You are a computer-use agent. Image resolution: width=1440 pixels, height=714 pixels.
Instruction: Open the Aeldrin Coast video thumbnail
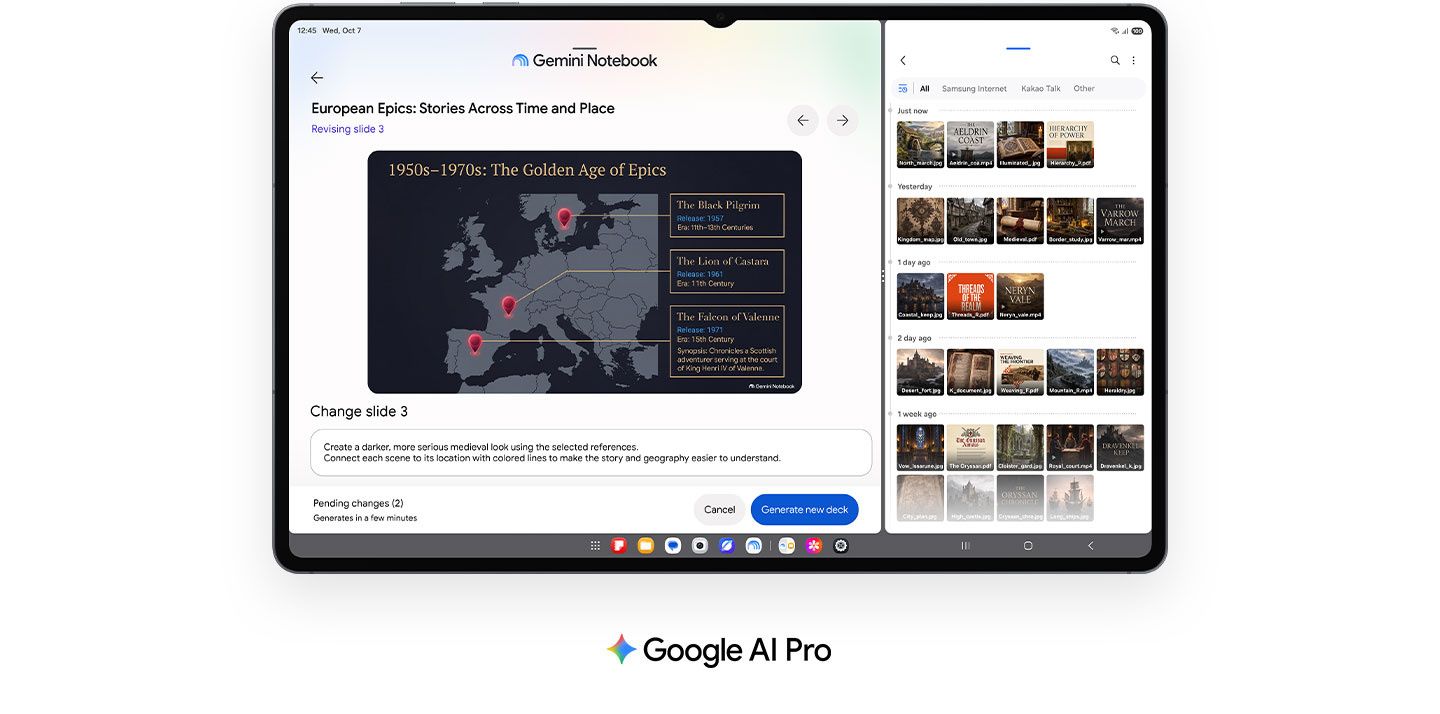click(970, 145)
